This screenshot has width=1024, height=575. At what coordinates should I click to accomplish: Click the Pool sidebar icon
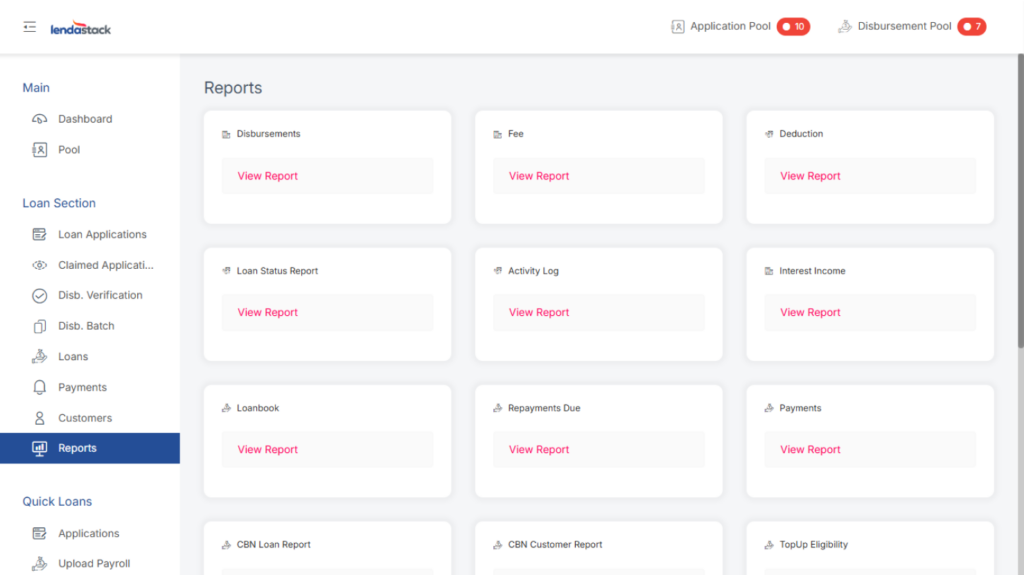(40, 150)
